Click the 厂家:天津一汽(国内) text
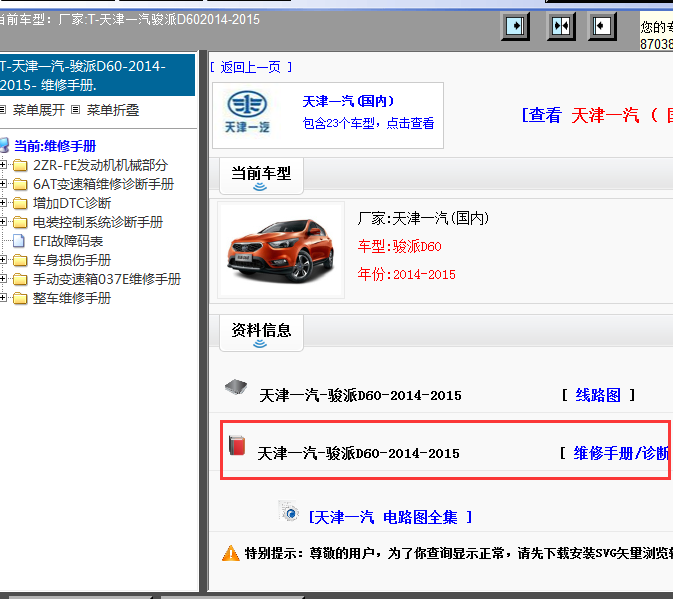673x599 pixels. click(x=423, y=218)
